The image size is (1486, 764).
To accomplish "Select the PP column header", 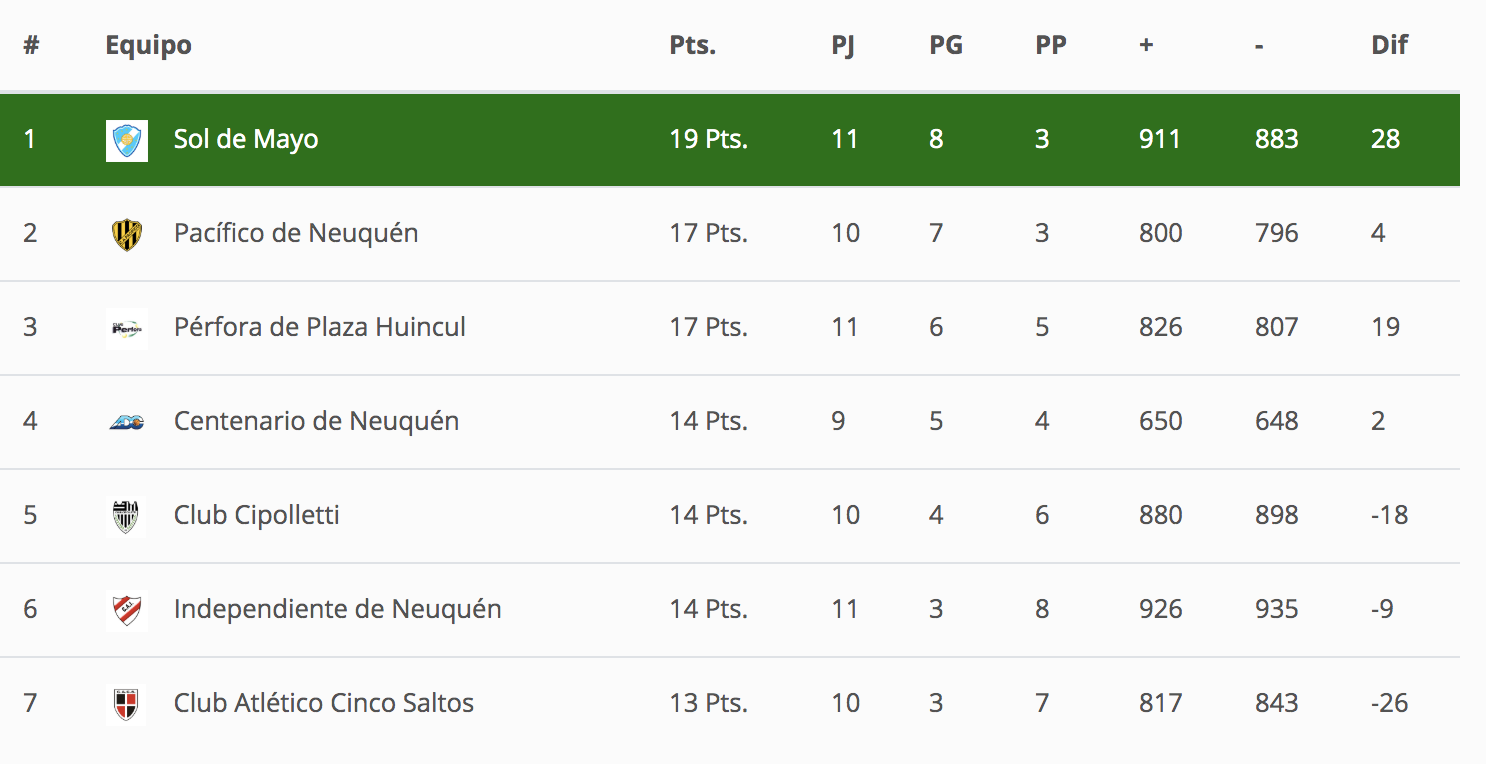I will click(x=1051, y=45).
